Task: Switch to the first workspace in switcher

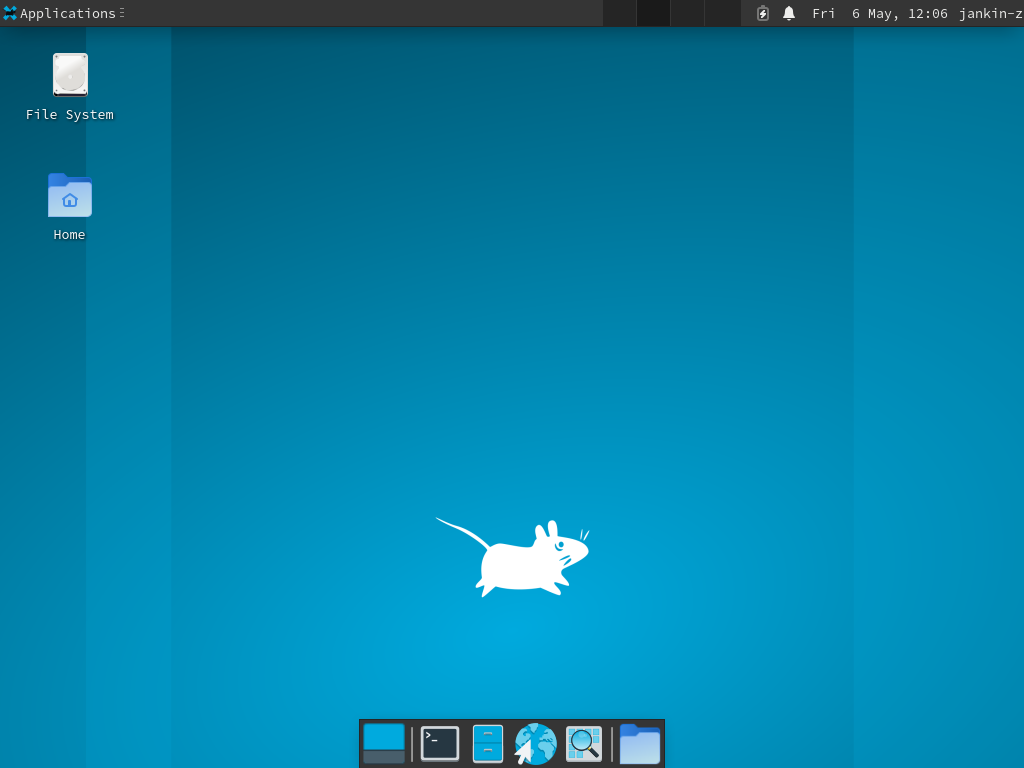Action: point(619,13)
